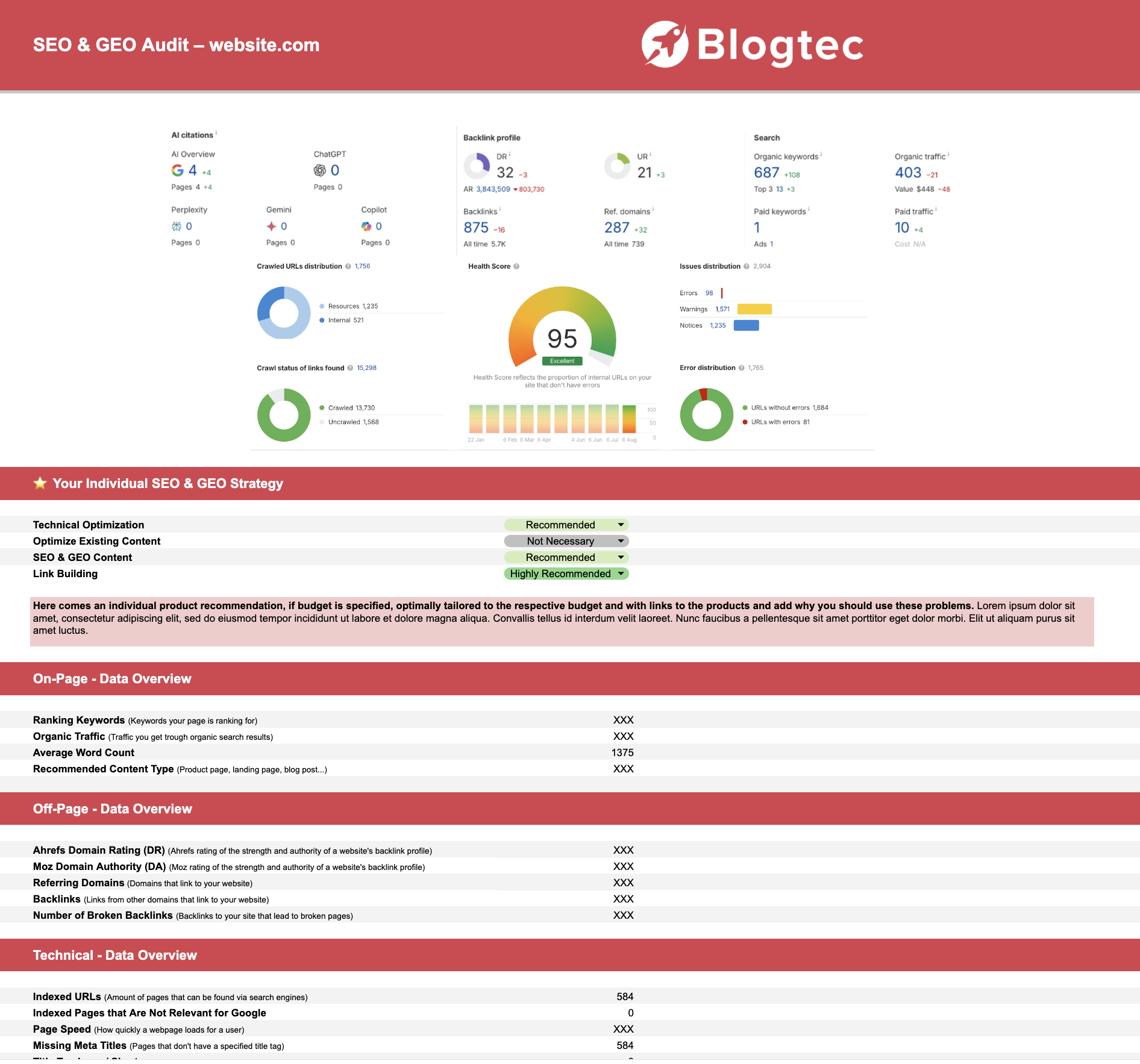
Task: Click the last Health Score history bar
Action: pyautogui.click(x=629, y=419)
